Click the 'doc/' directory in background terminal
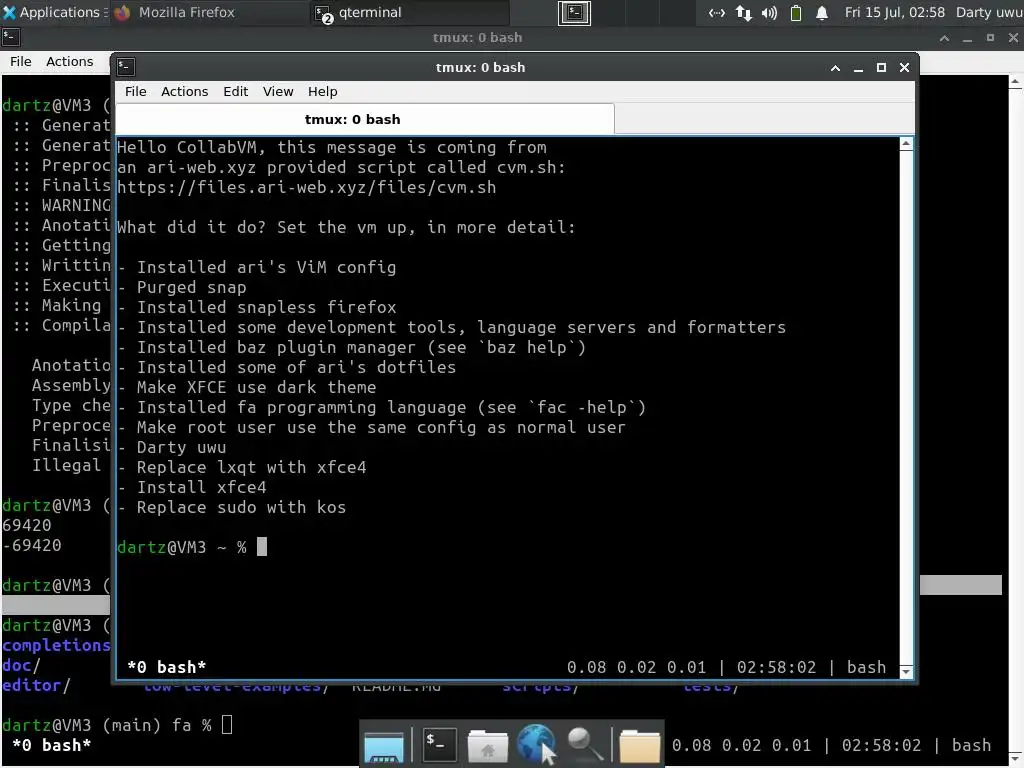This screenshot has height=768, width=1024. (21, 665)
